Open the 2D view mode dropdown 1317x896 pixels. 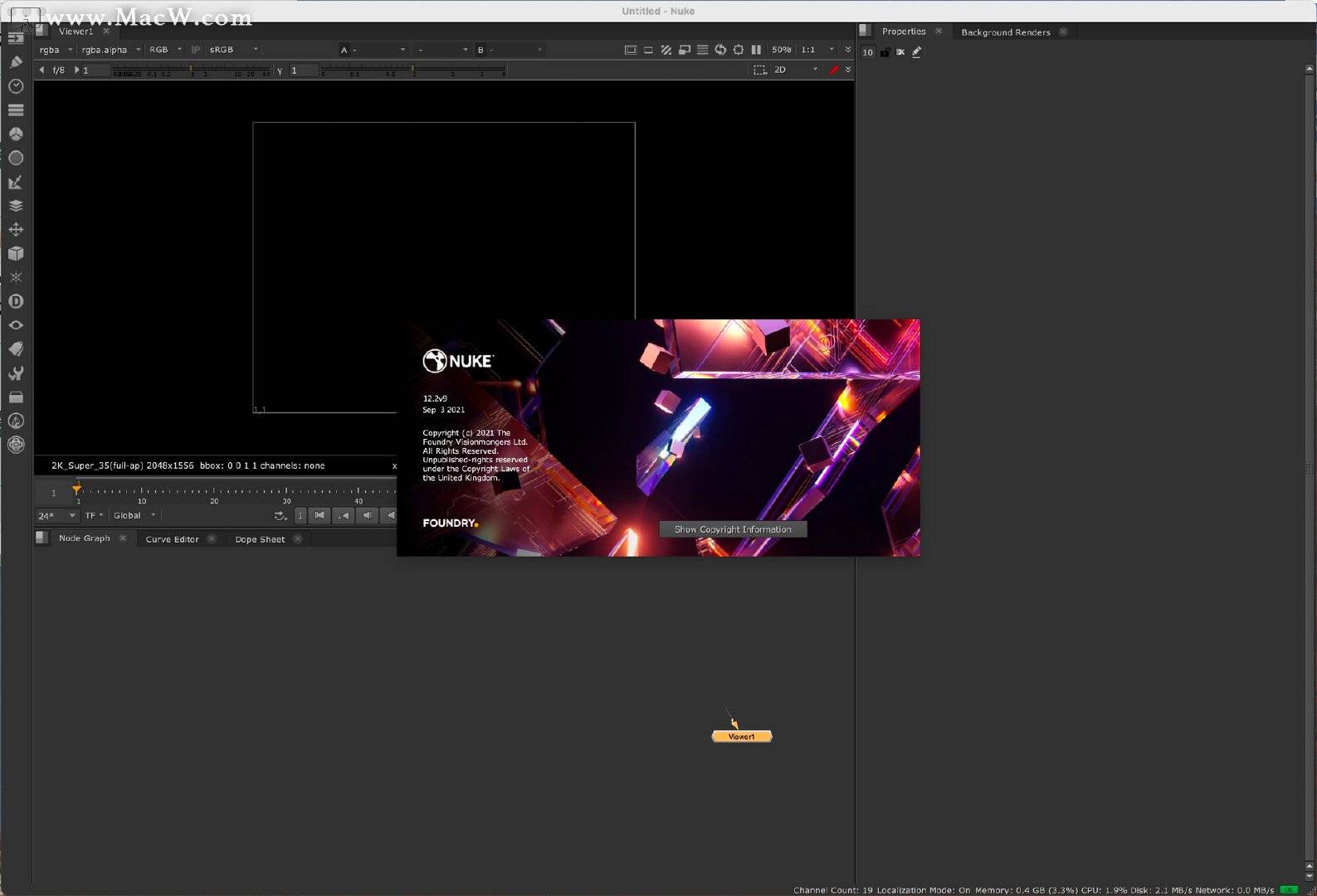[x=795, y=70]
